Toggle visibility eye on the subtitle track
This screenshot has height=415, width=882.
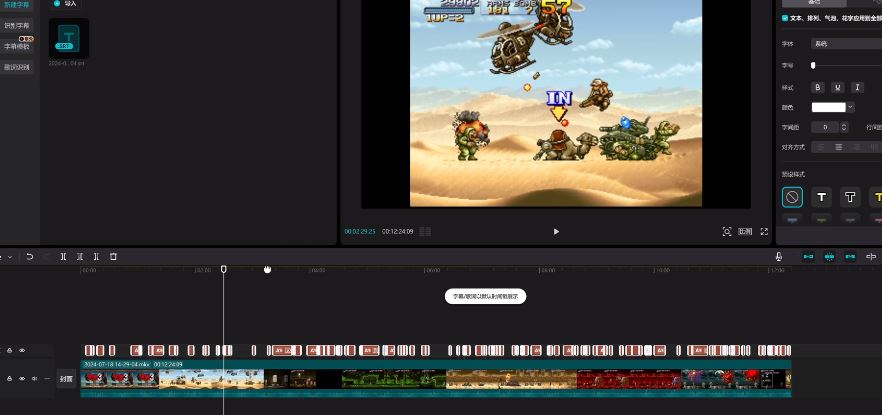point(22,350)
